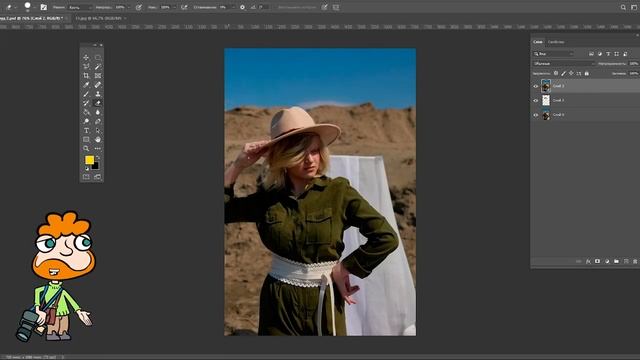640x360 pixels.
Task: Open the layer fill value dropdown
Action: pos(634,73)
